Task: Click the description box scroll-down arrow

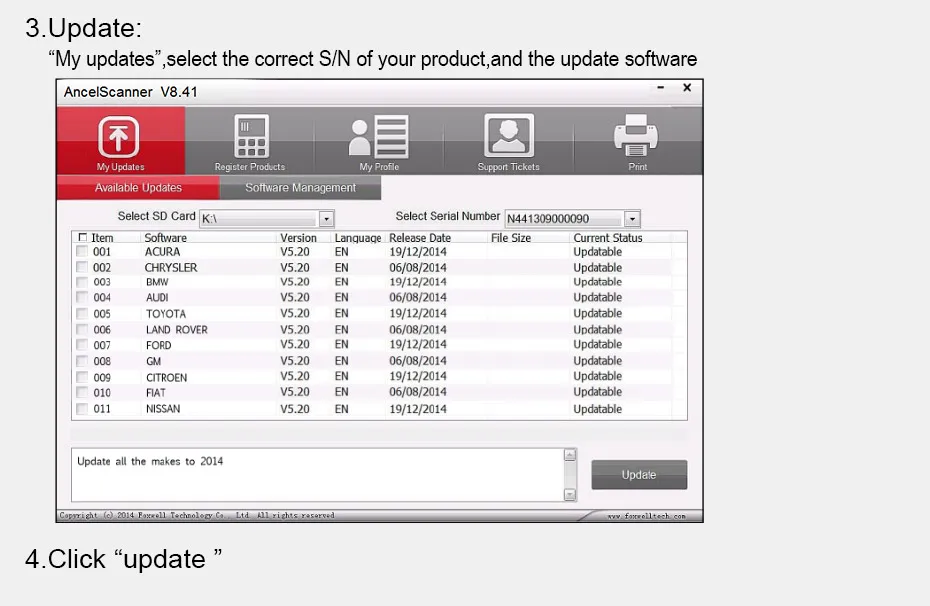Action: point(569,494)
